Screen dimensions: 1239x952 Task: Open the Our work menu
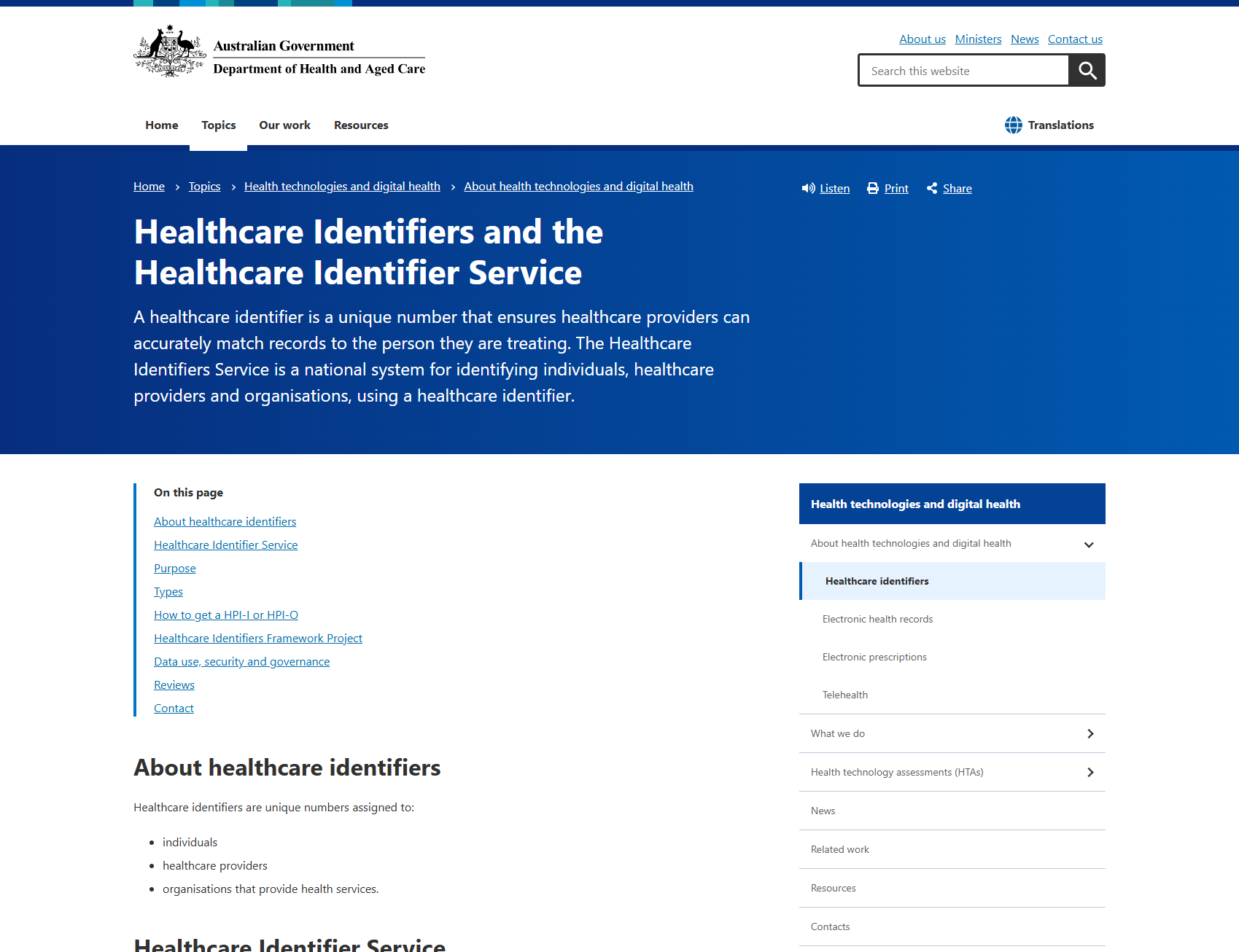pyautogui.click(x=284, y=125)
